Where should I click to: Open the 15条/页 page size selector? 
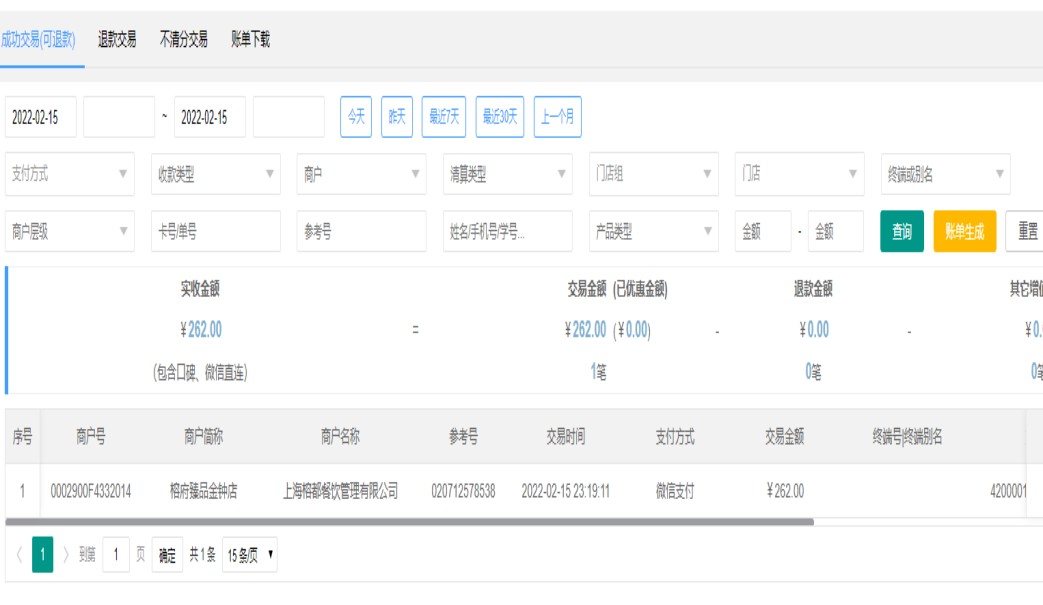(x=249, y=556)
